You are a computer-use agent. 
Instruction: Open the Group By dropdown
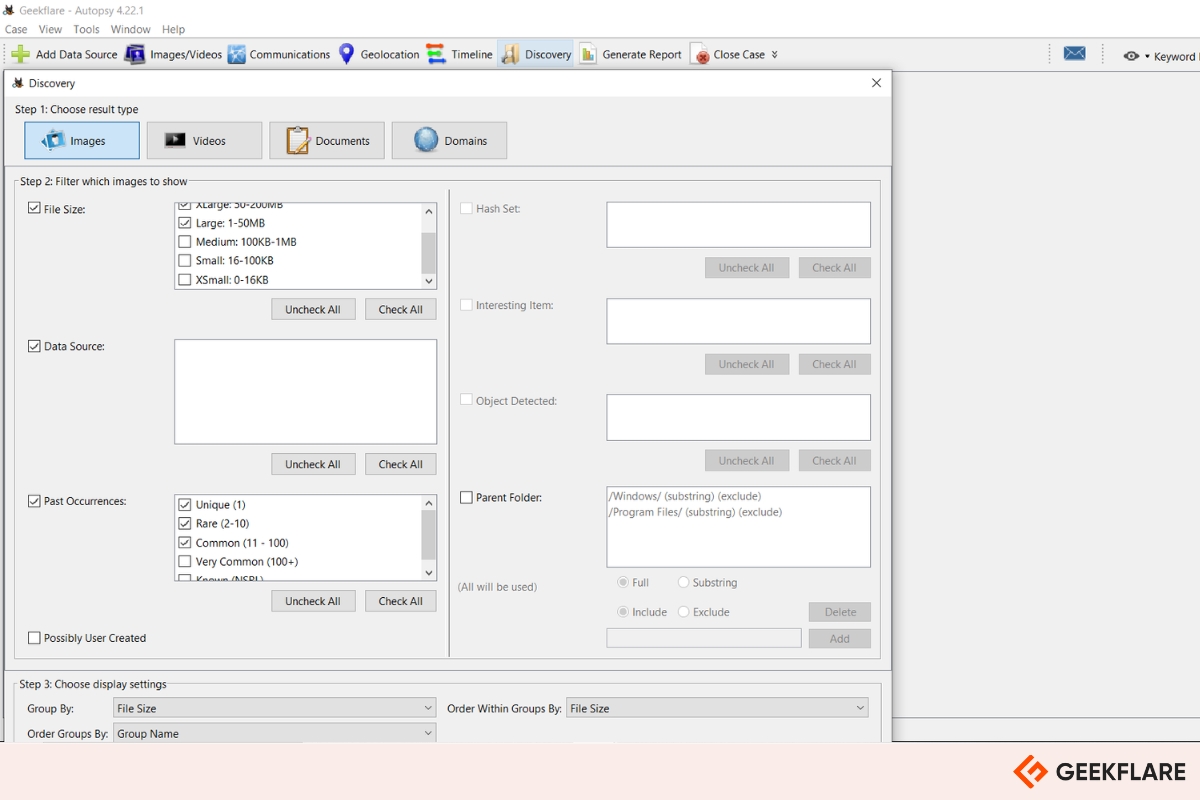275,708
